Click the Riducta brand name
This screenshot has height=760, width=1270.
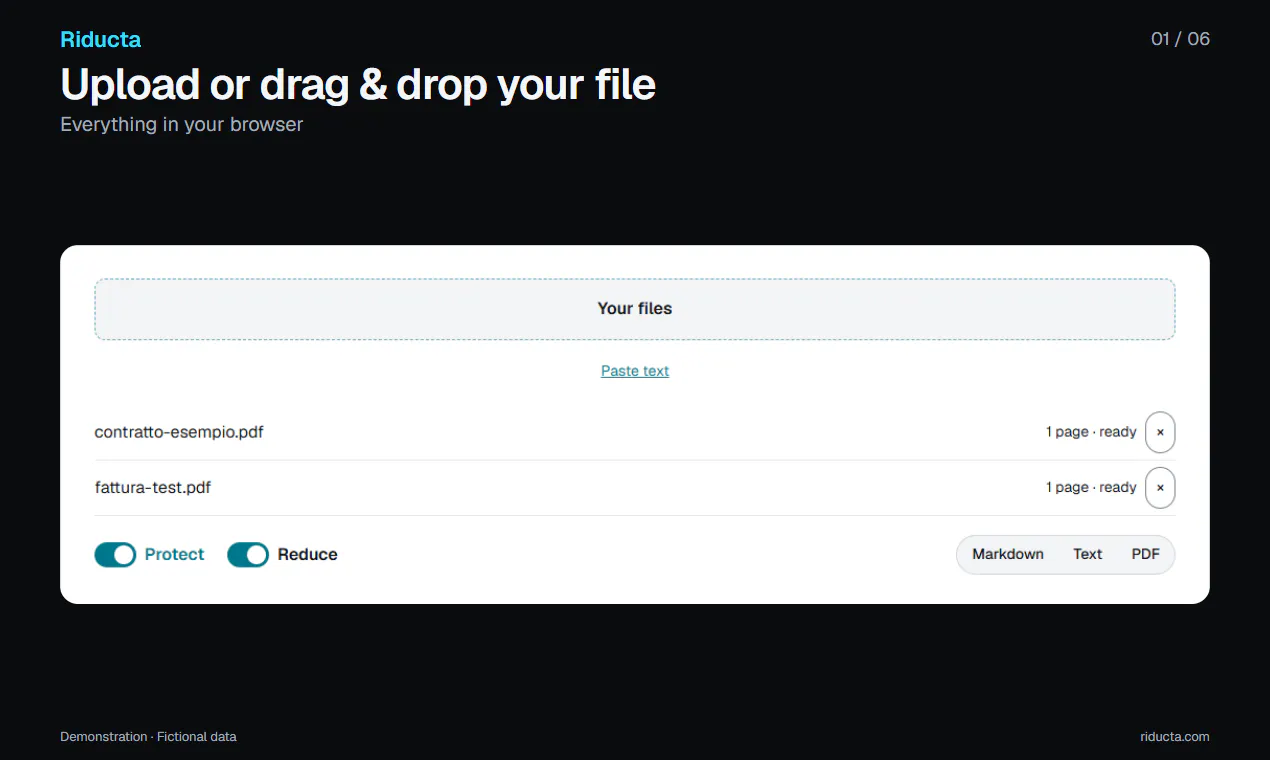click(x=101, y=40)
